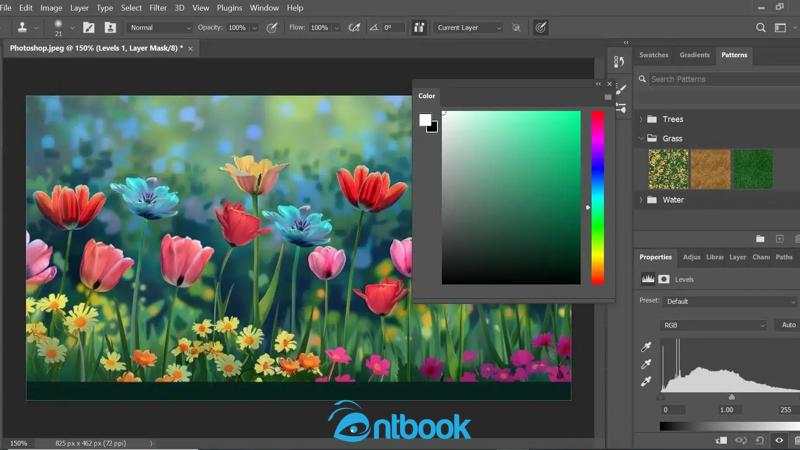Toggle ignore adjustment layers when cloning icon

pyautogui.click(x=516, y=28)
